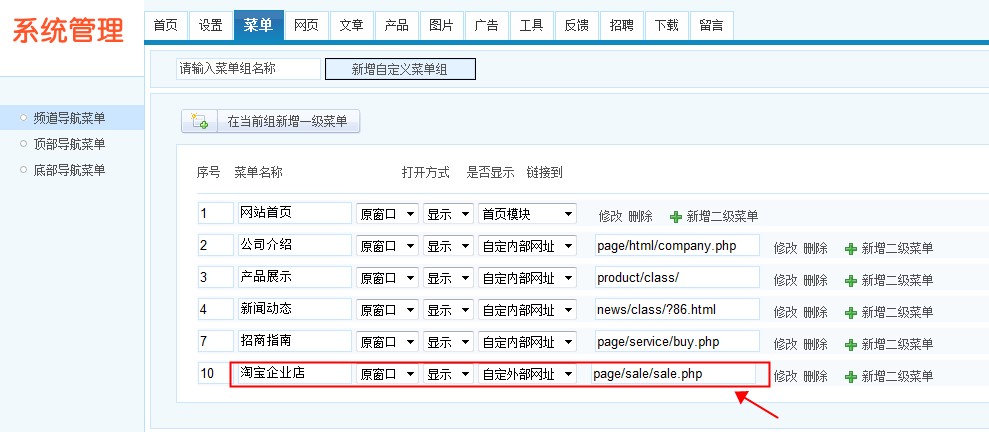Click 删除 link in 新闻动态 row
Screen dimensions: 989x432
click(x=815, y=311)
